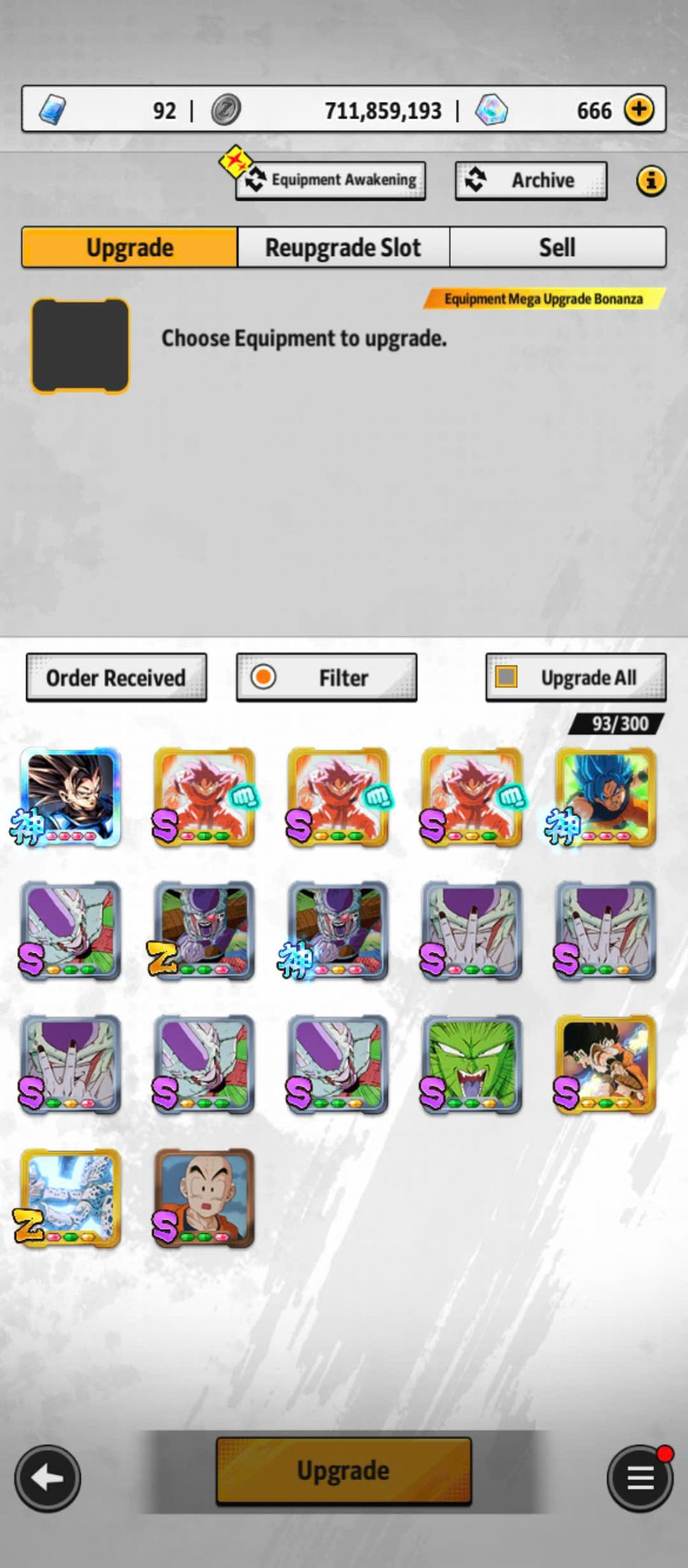This screenshot has height=1568, width=688.
Task: Tap the yellow plus icon beside 666
Action: [639, 109]
